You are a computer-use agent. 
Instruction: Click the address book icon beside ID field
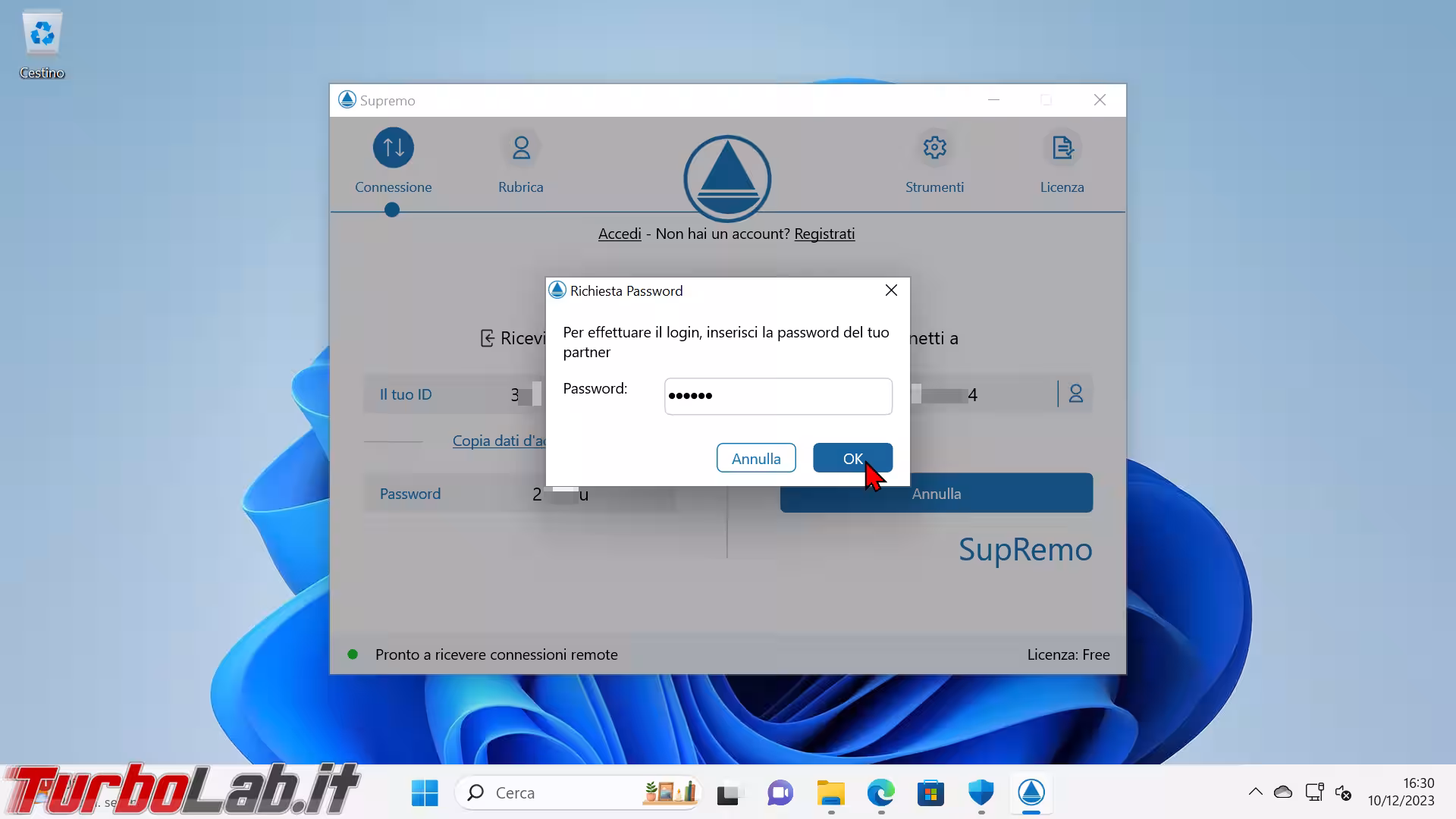coord(1075,394)
